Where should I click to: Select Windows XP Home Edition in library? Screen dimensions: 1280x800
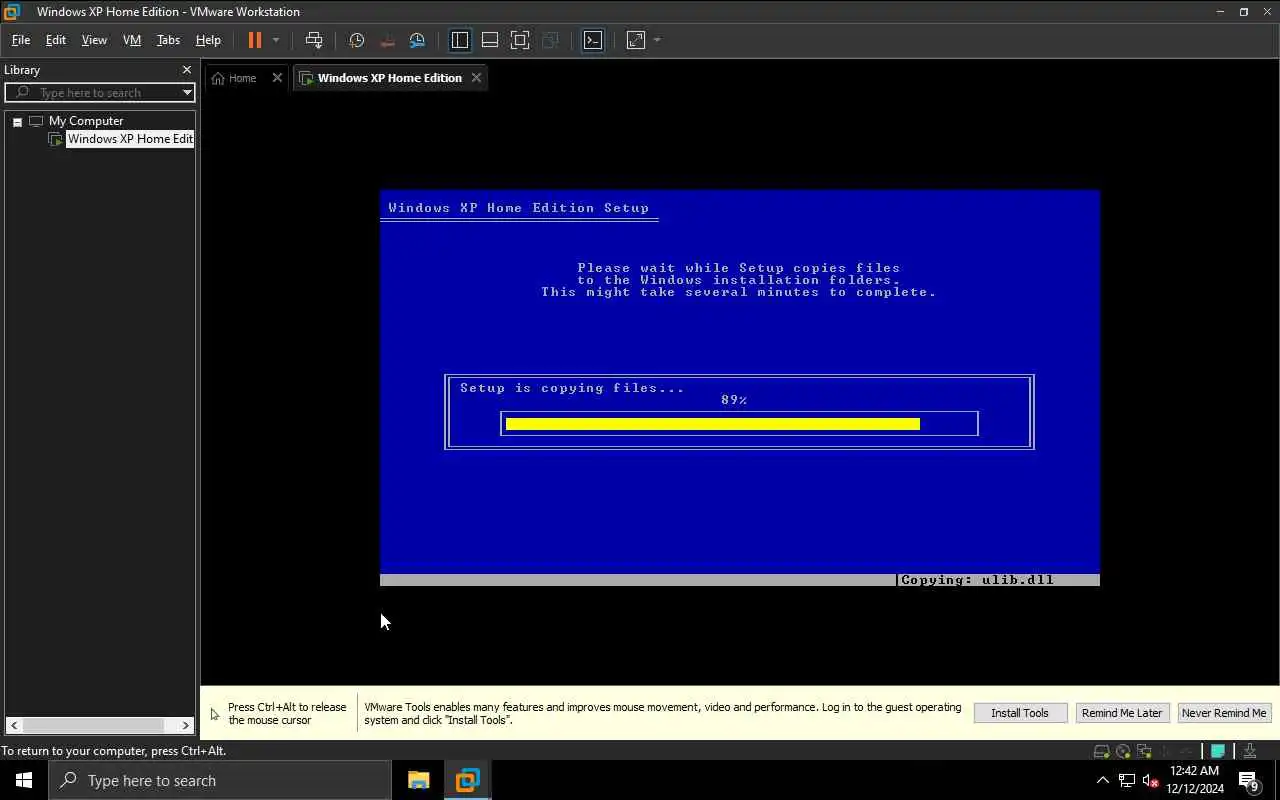[x=129, y=139]
